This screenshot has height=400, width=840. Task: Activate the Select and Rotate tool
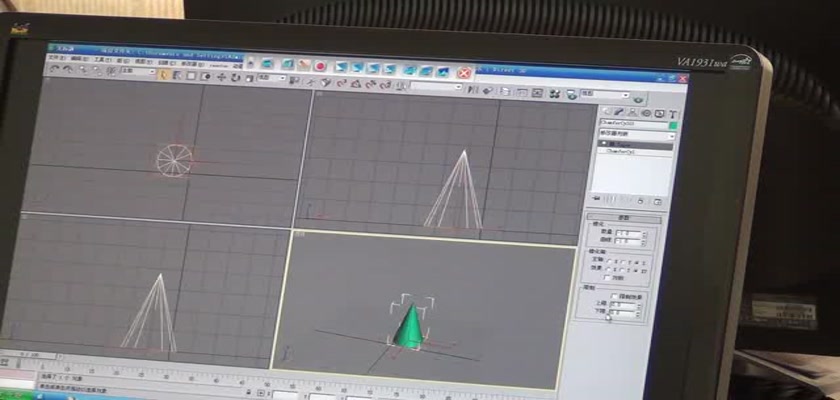tap(235, 78)
